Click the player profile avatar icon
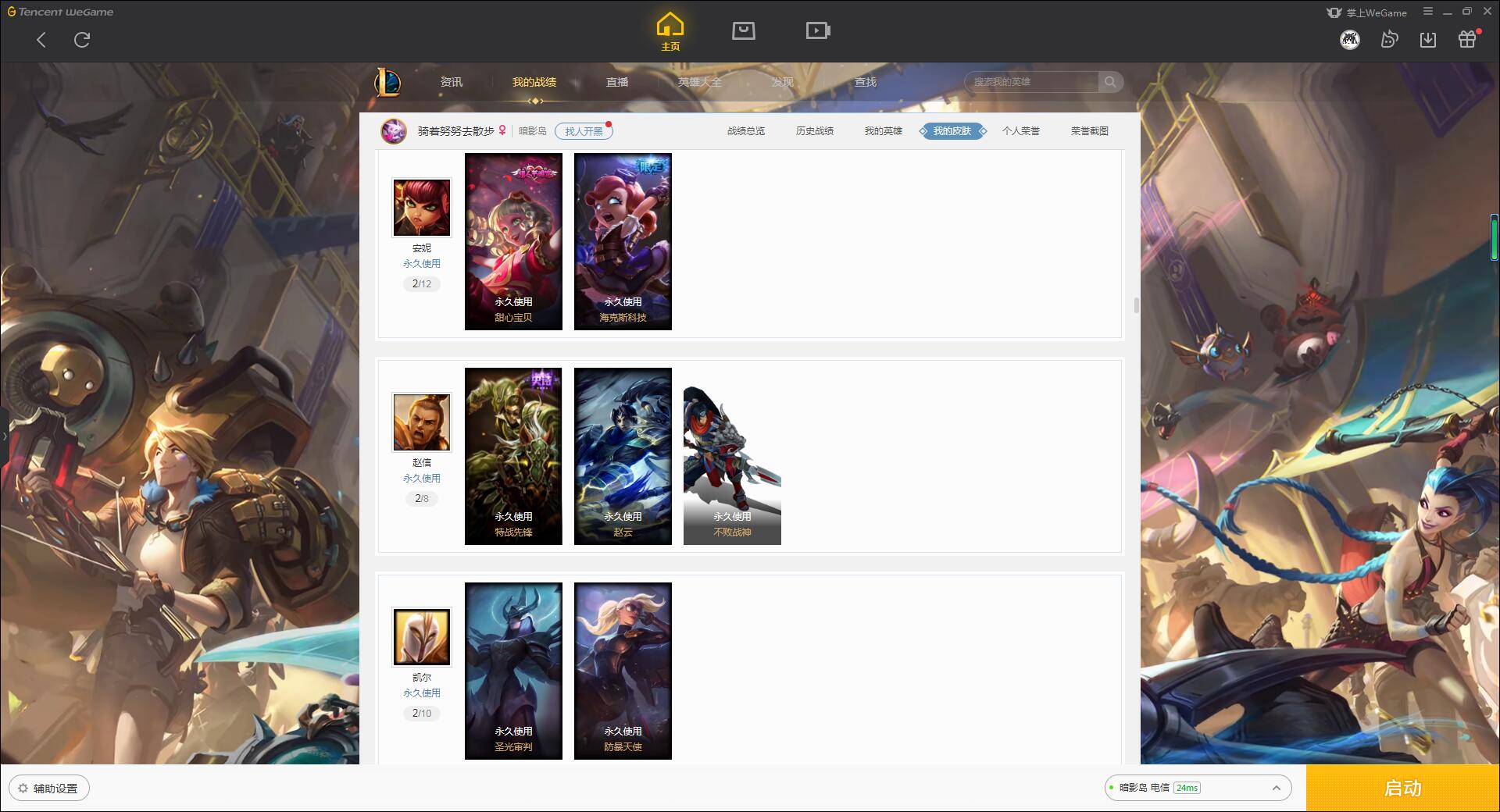The image size is (1500, 812). click(x=394, y=131)
